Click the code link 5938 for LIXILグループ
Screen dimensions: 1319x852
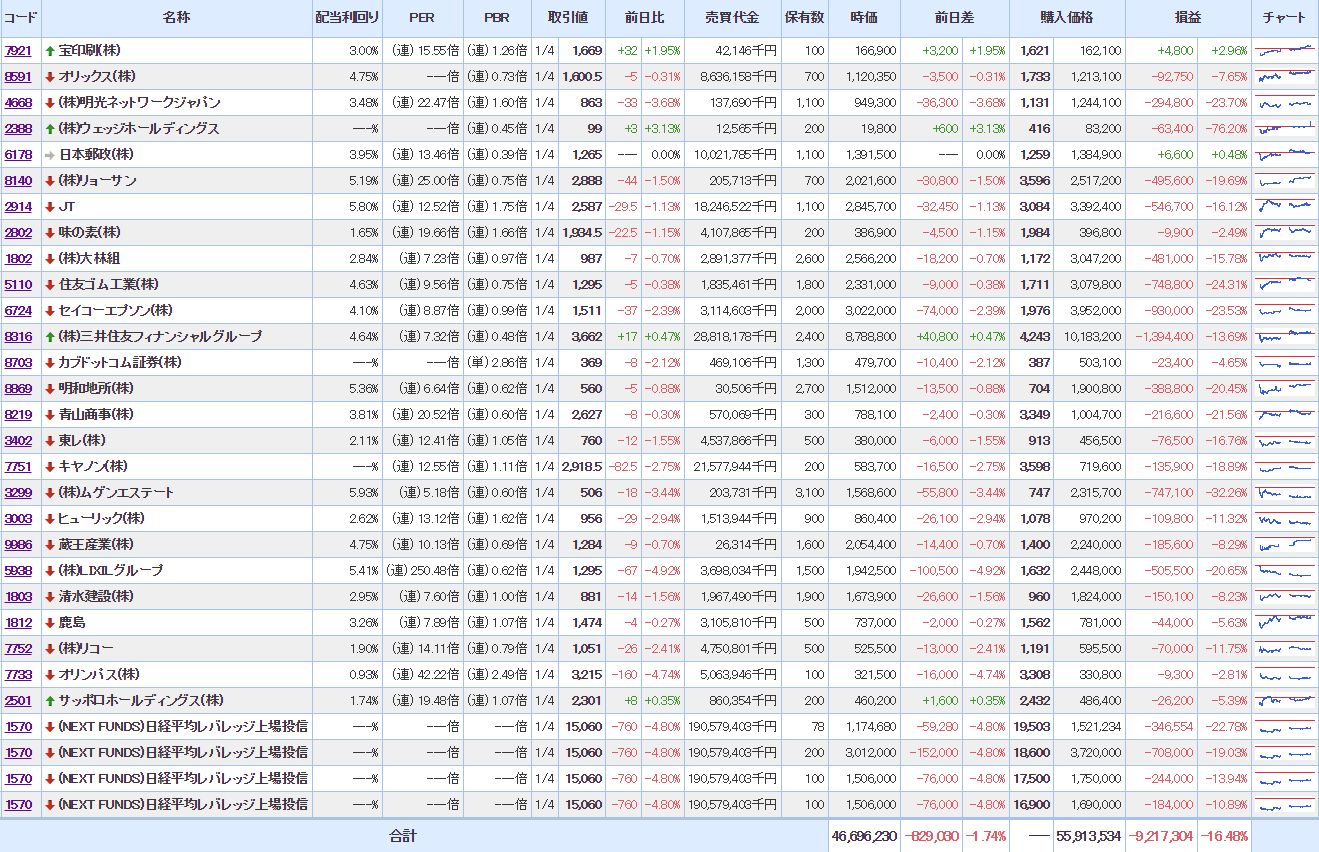[x=18, y=570]
